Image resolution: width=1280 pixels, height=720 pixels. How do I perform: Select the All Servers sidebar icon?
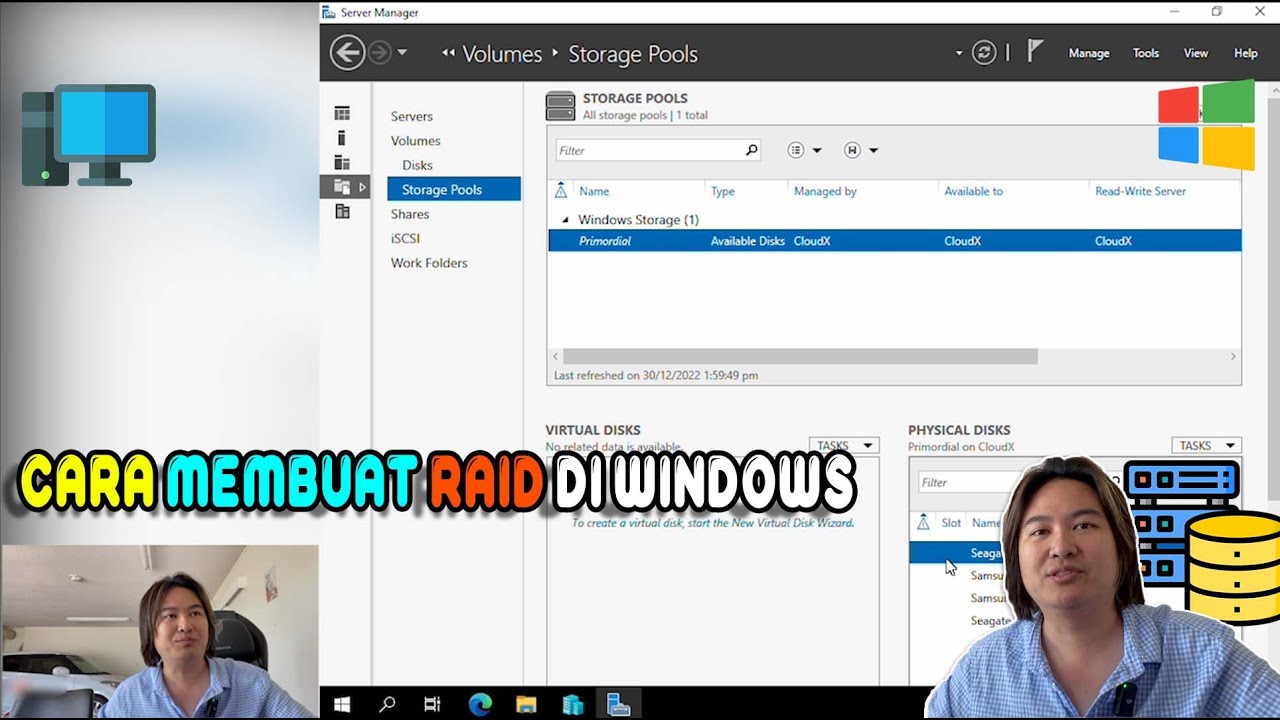point(342,162)
